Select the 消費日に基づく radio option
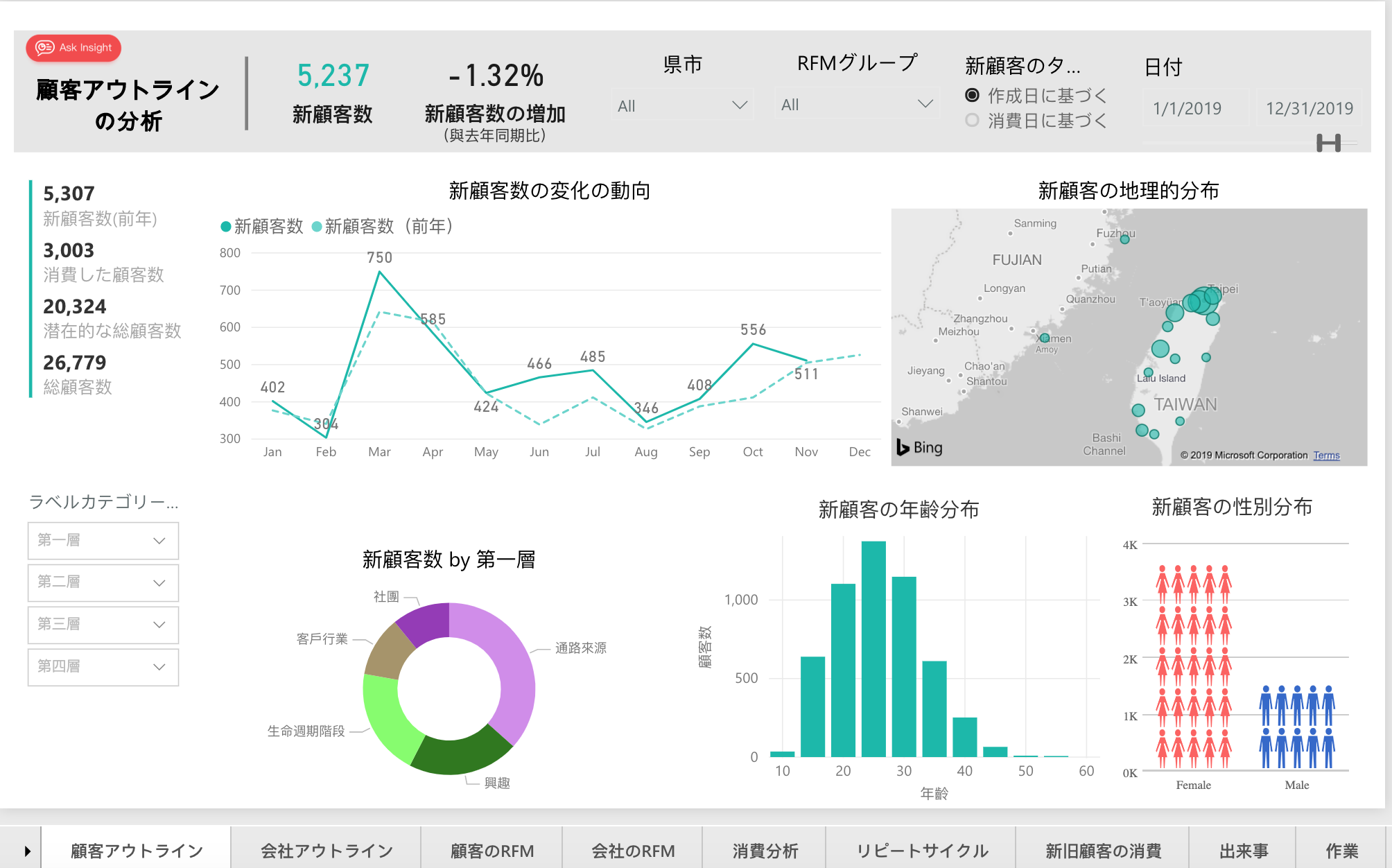Screen dimensions: 1392x868 [x=972, y=121]
